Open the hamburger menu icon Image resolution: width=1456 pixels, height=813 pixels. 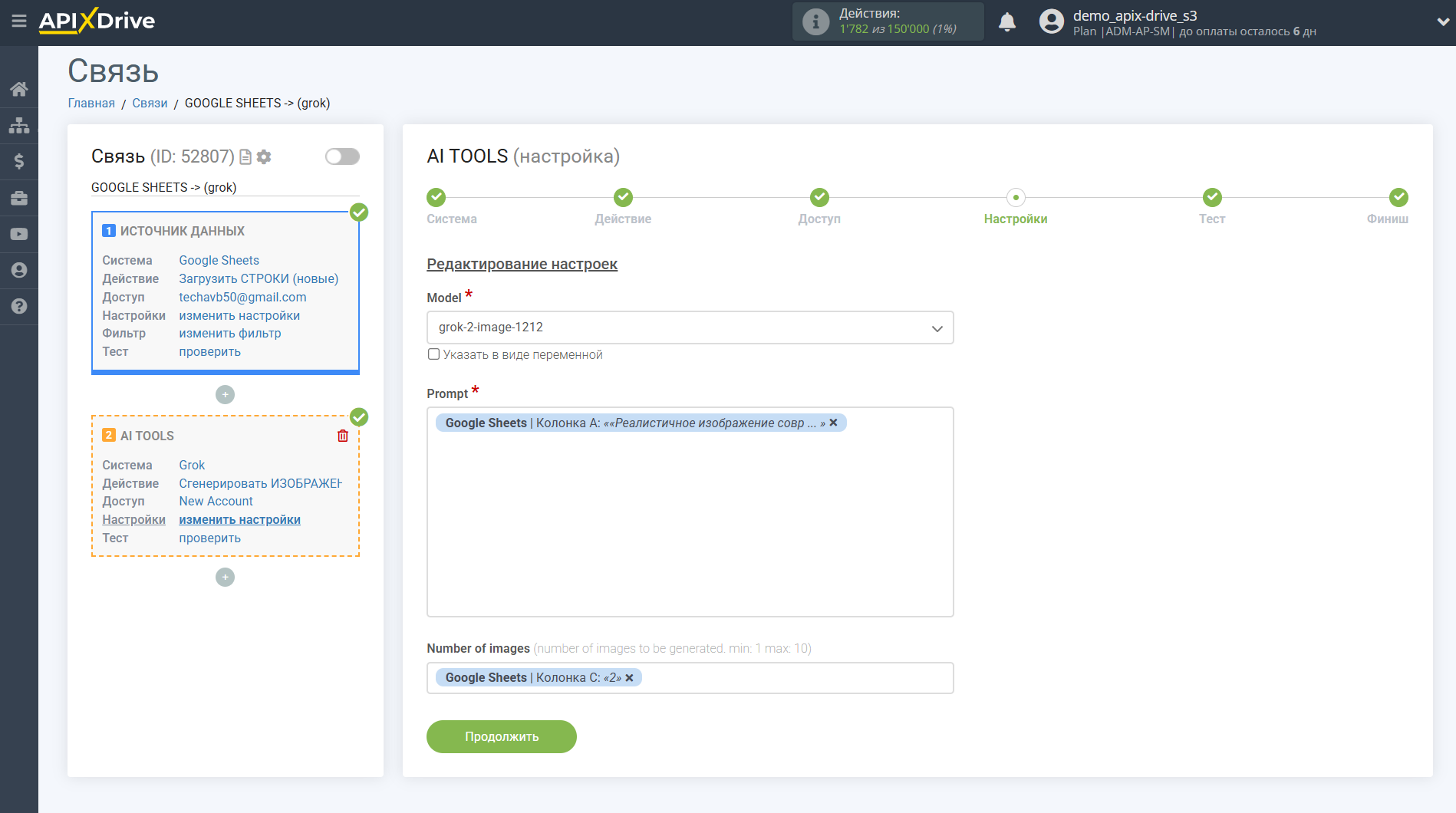19,21
